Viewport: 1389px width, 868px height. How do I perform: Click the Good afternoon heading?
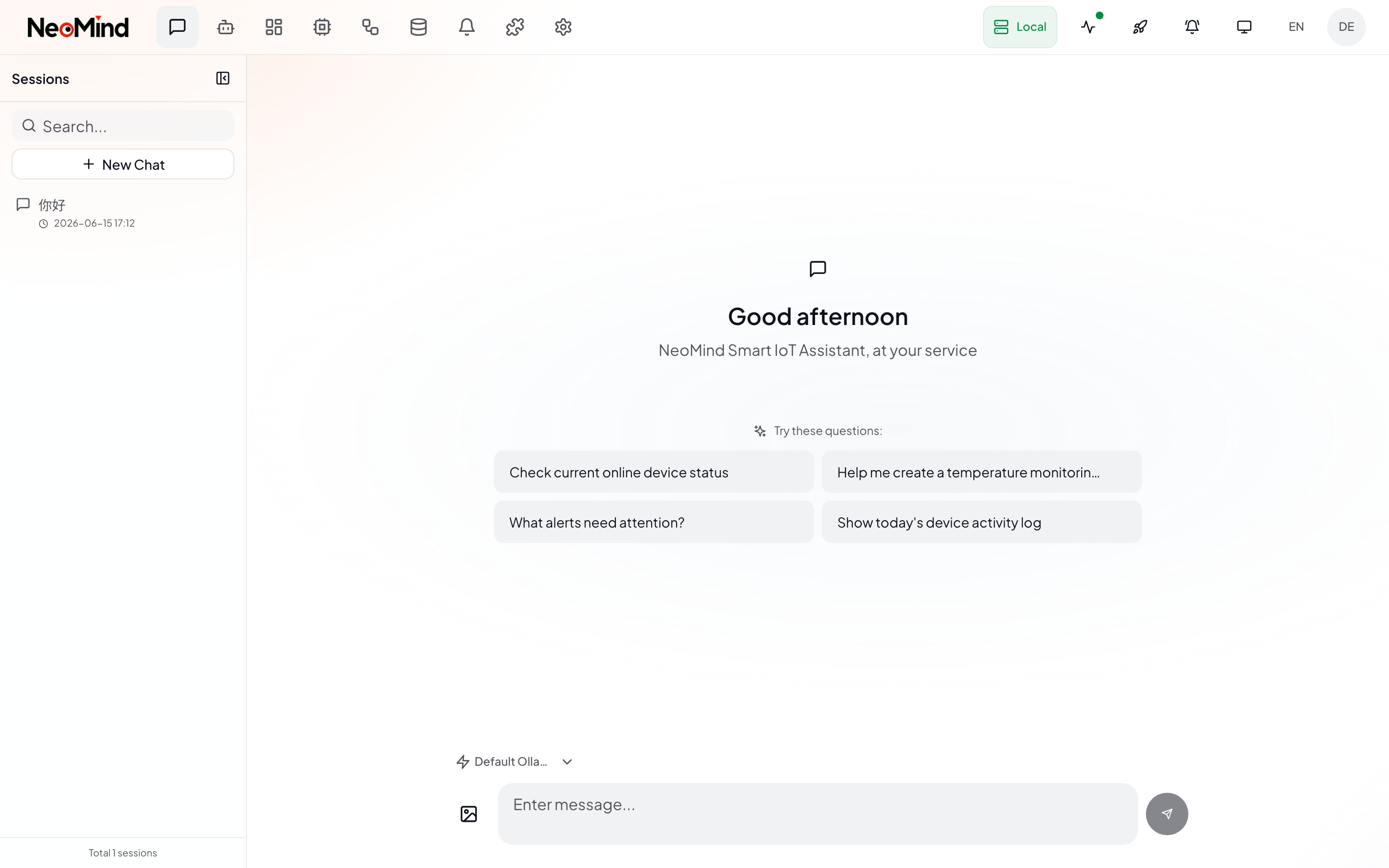pyautogui.click(x=818, y=316)
